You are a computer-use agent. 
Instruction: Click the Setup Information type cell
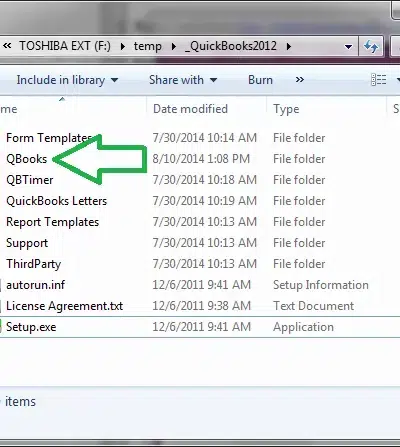[321, 285]
